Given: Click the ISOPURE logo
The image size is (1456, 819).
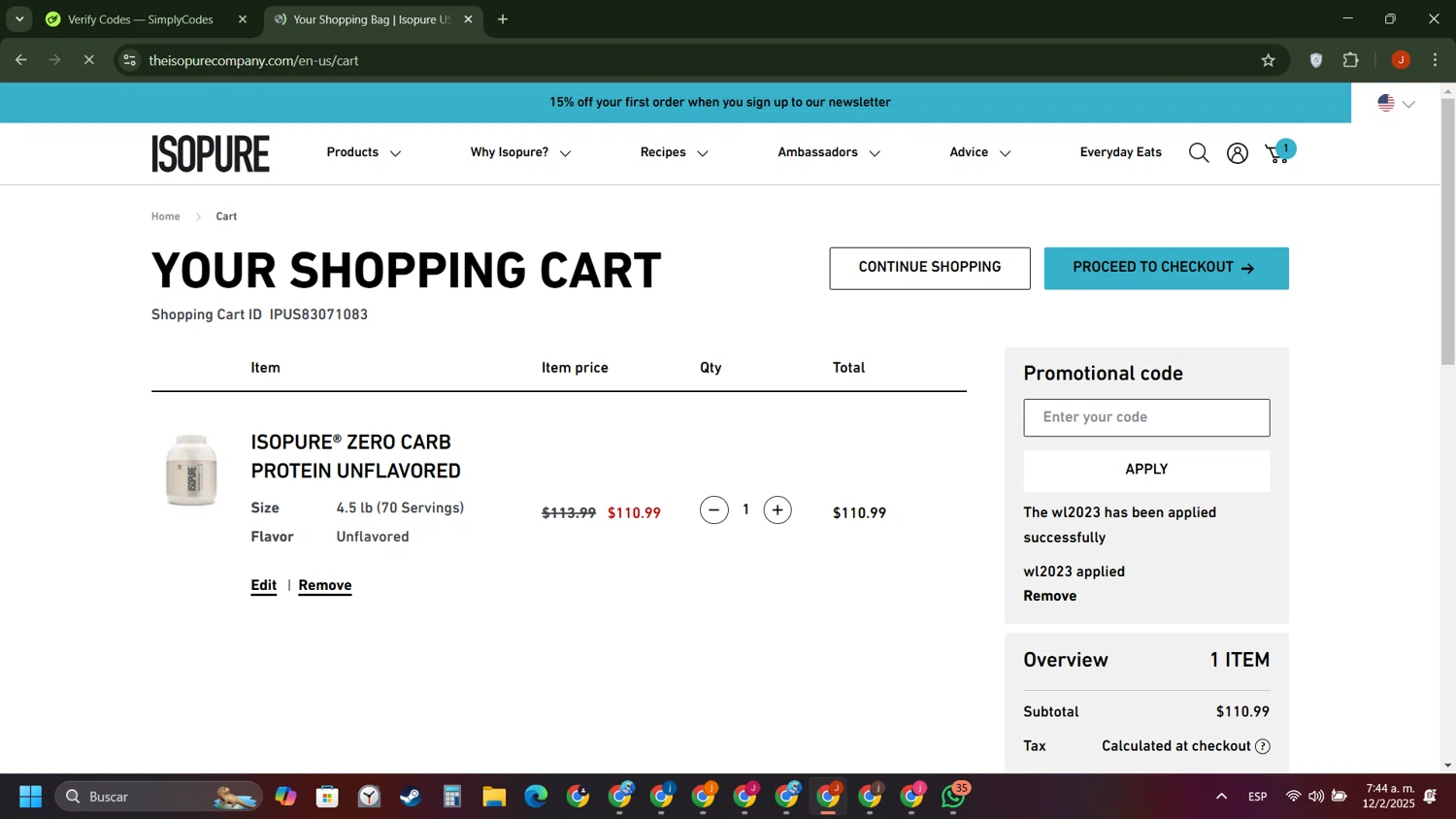Looking at the screenshot, I should pyautogui.click(x=211, y=153).
